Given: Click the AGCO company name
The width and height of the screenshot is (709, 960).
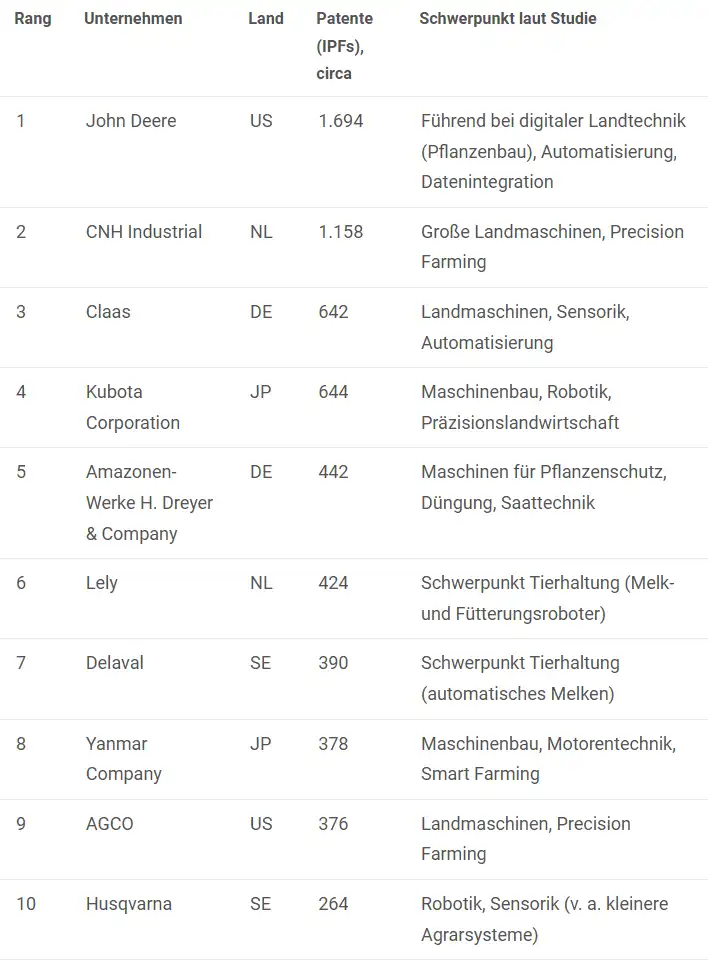Looking at the screenshot, I should (110, 823).
